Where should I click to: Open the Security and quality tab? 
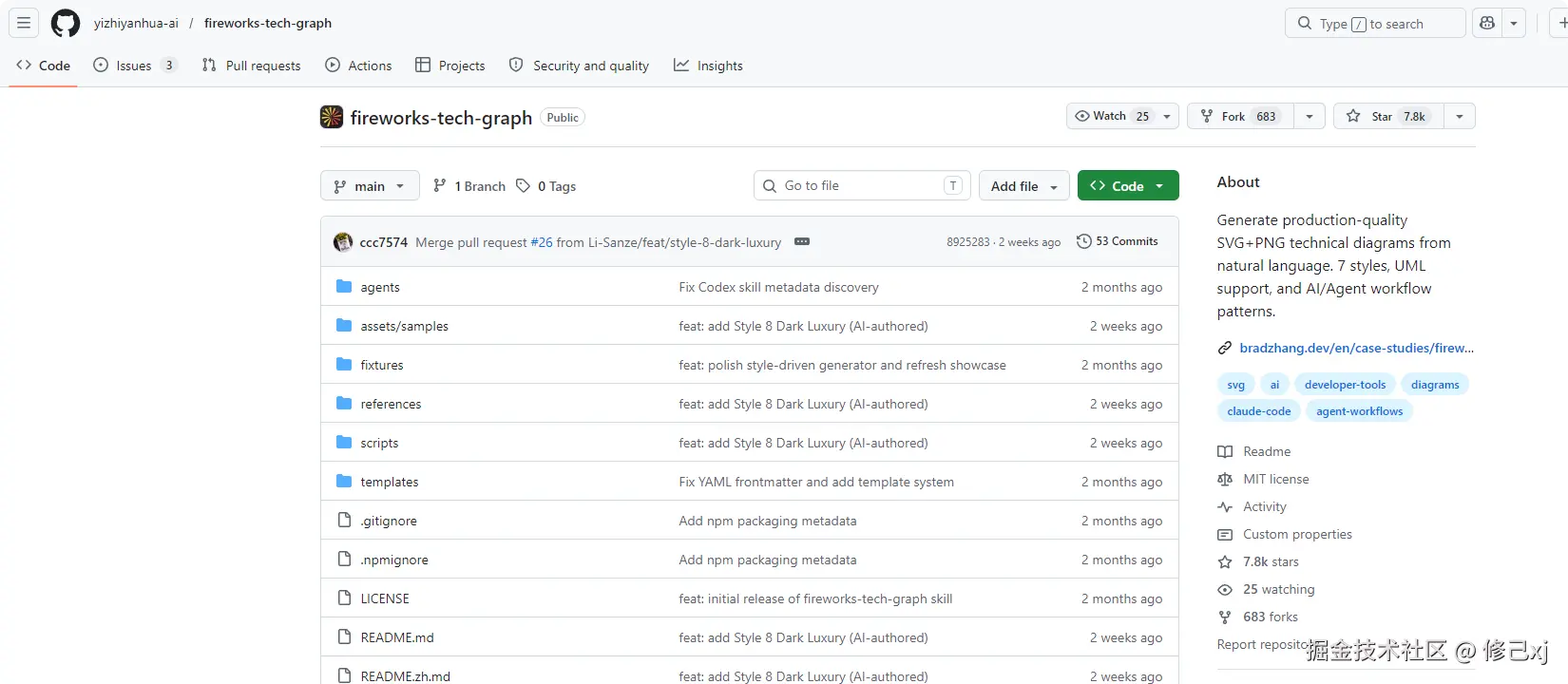click(x=579, y=66)
